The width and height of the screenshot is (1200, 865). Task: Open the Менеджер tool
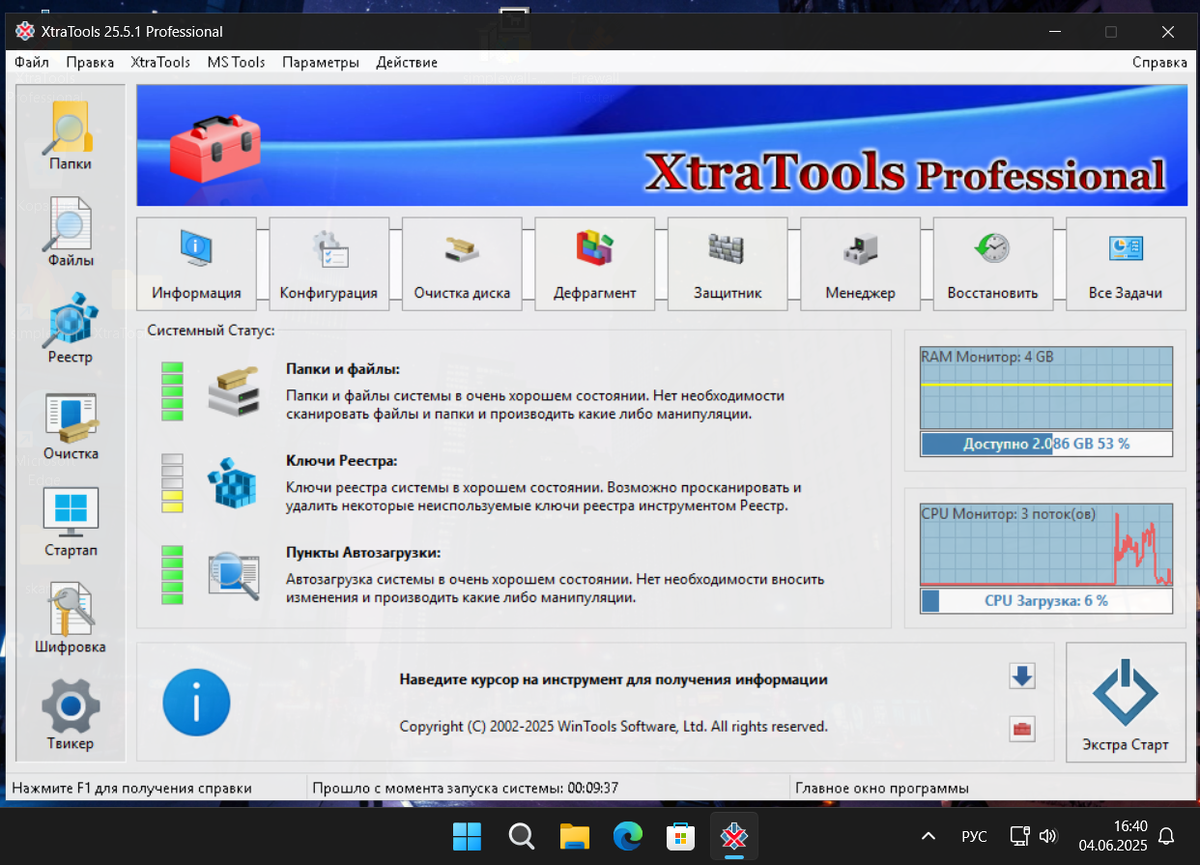coord(860,264)
